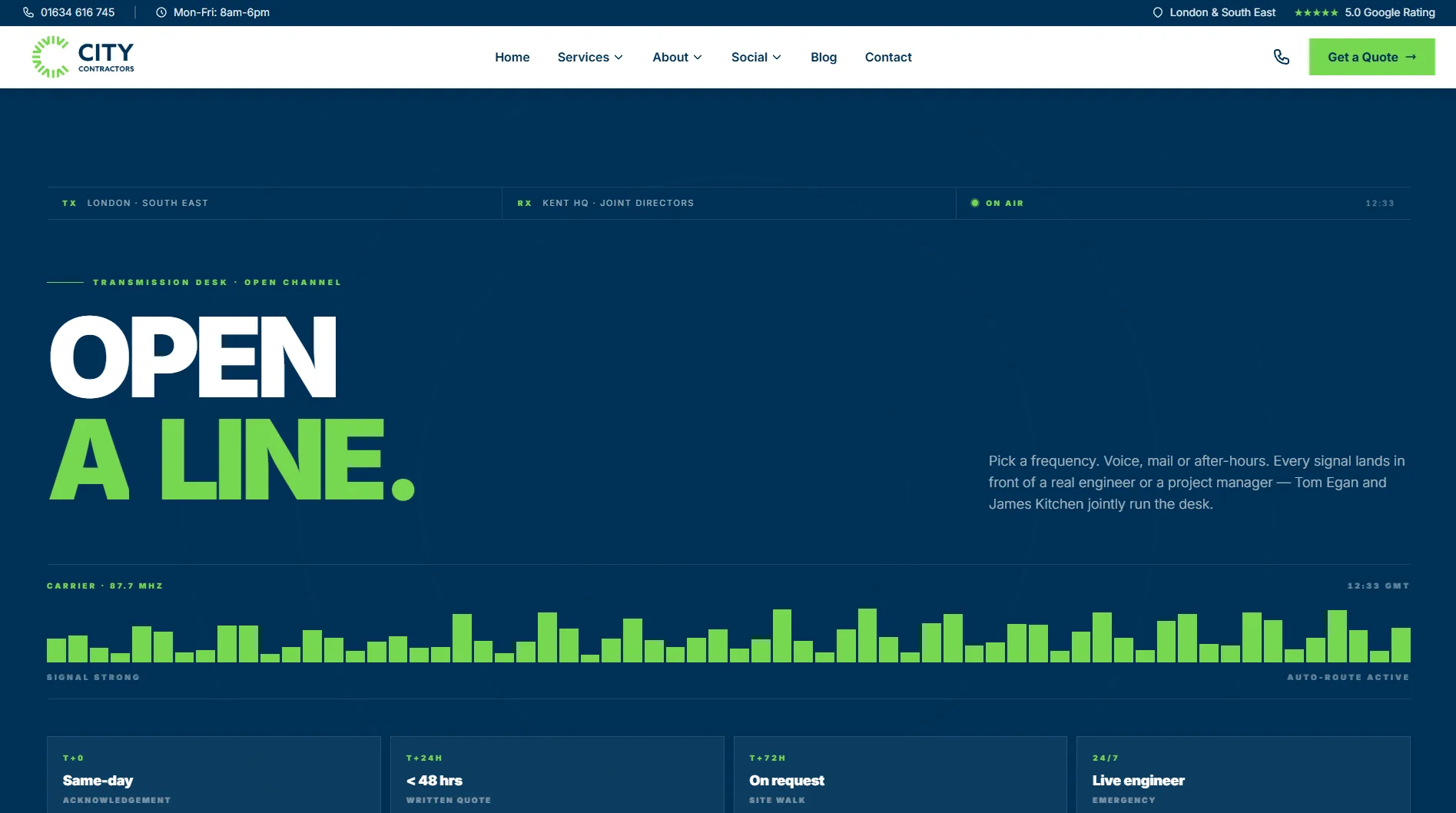
Task: Click the arrow on the Get a Quote button
Action: tap(1411, 57)
